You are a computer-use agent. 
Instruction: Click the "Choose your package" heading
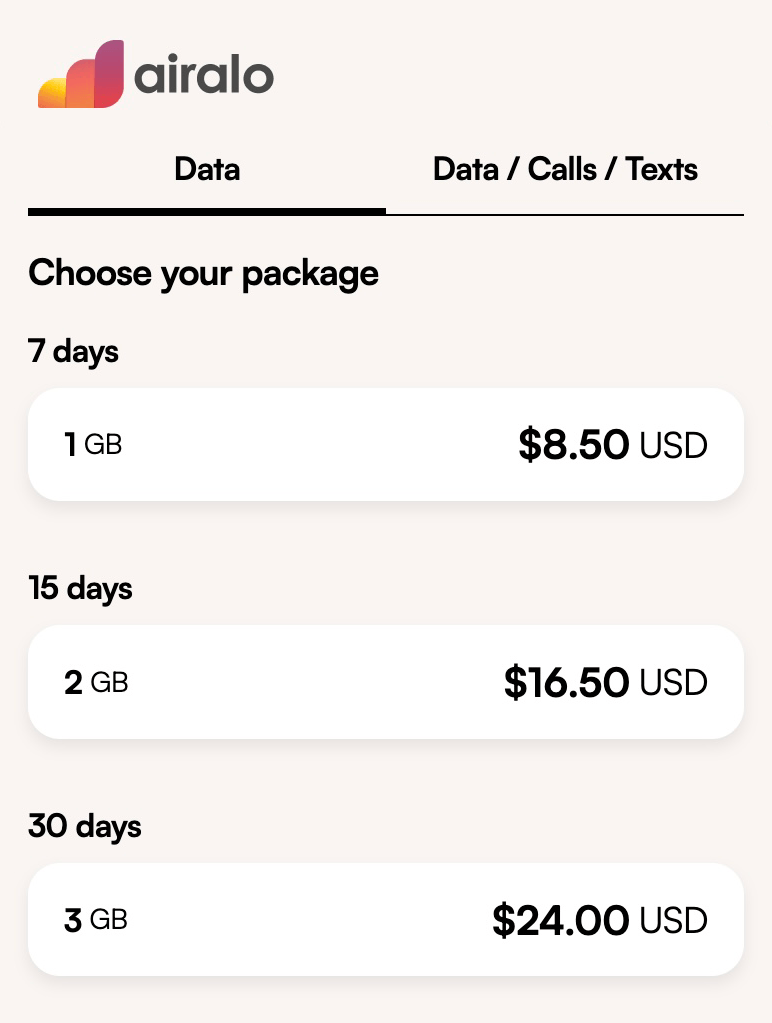(203, 273)
